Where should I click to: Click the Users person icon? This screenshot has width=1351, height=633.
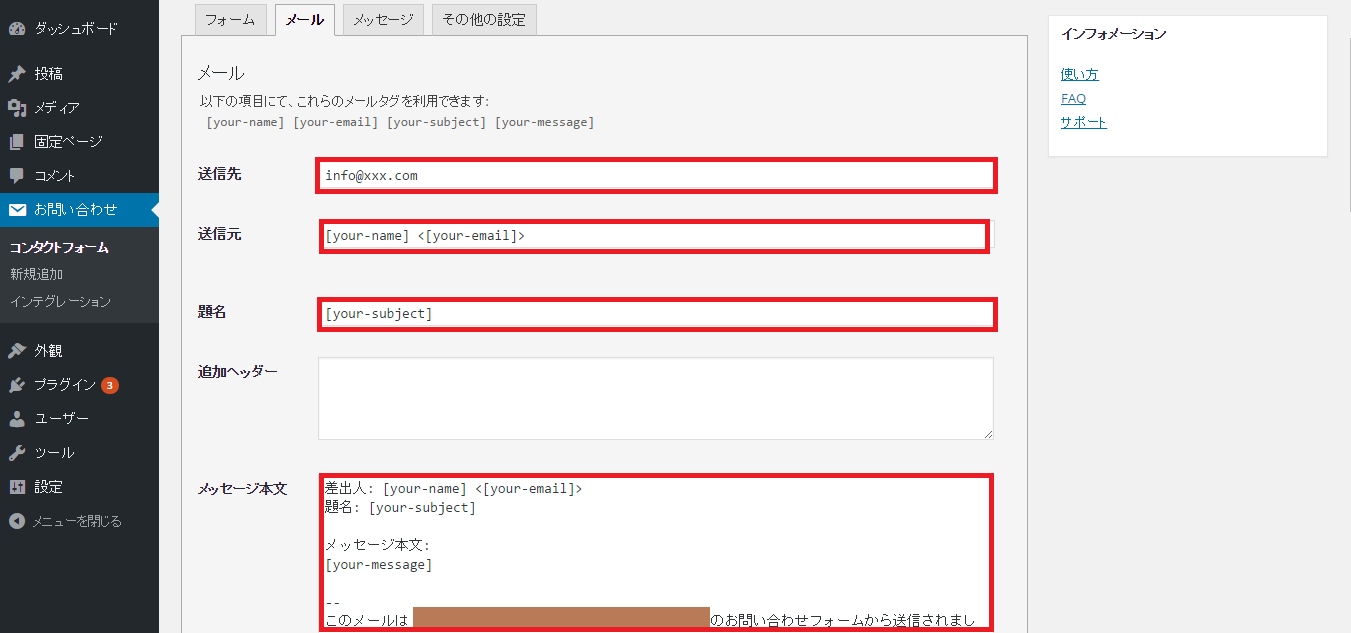[x=17, y=419]
